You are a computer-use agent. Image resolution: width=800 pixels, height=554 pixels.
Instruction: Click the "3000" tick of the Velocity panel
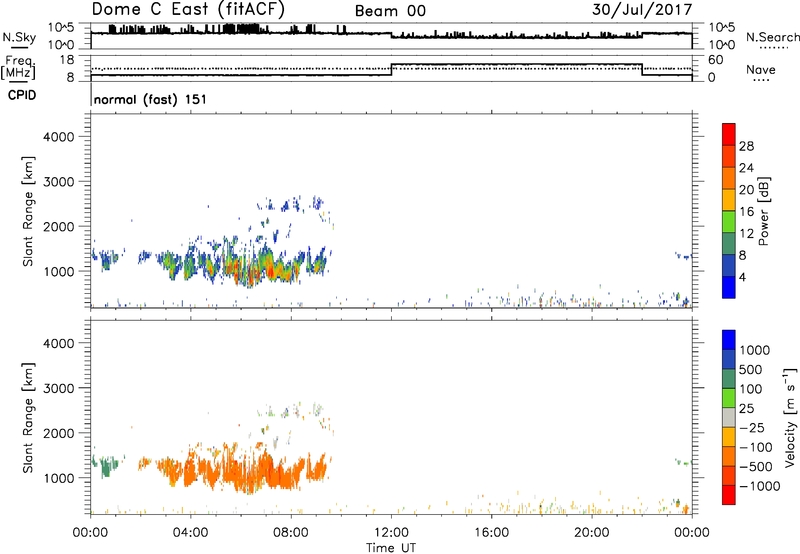pos(58,388)
